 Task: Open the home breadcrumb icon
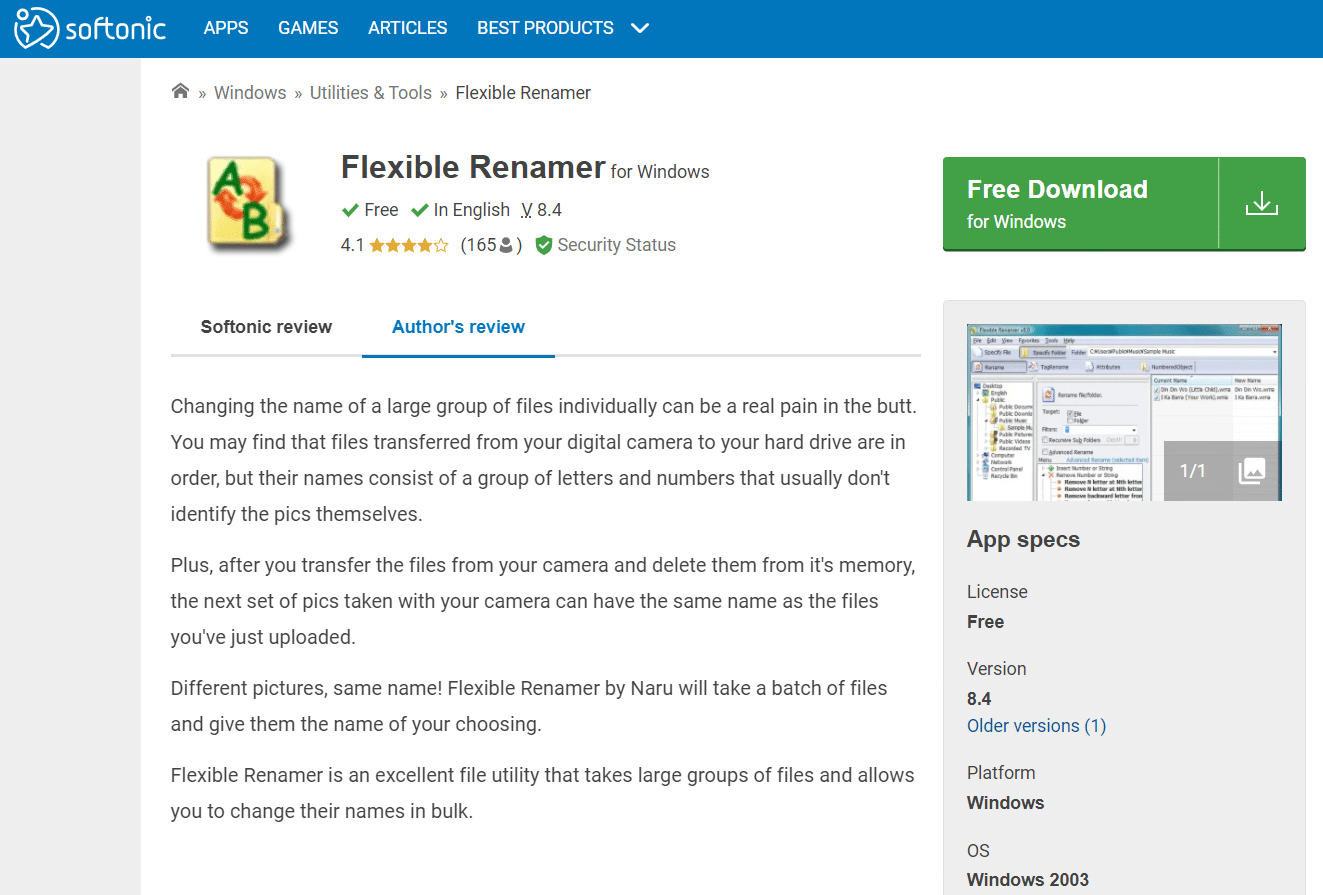pos(180,92)
